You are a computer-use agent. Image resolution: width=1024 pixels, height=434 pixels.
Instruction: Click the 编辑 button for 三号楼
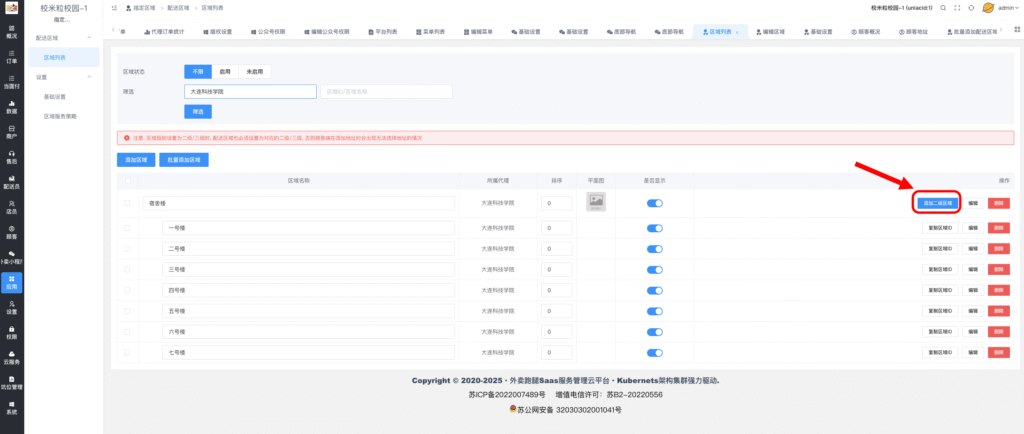pos(973,270)
